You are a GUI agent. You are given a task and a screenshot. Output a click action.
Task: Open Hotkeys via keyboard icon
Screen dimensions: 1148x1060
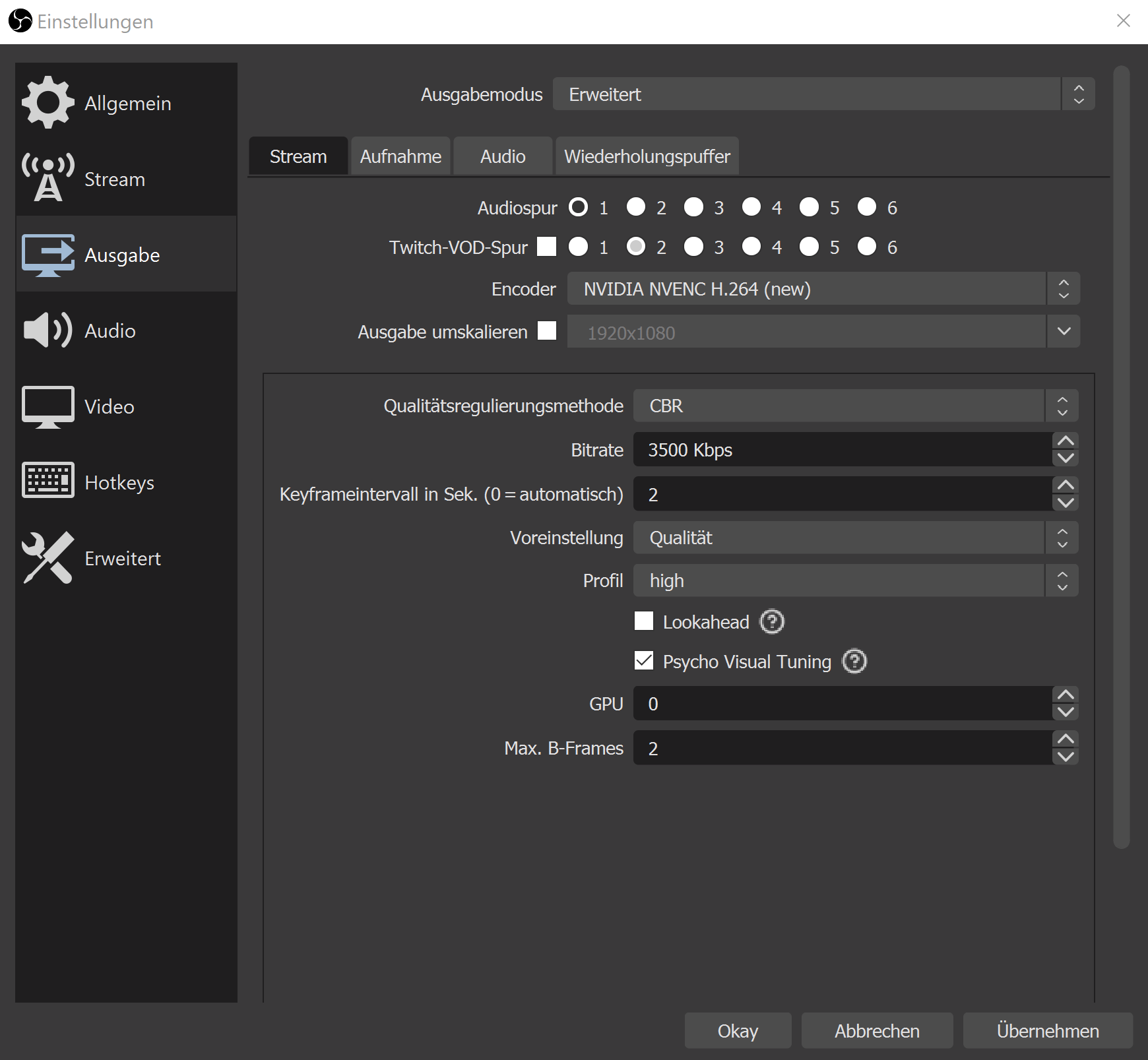(x=48, y=480)
